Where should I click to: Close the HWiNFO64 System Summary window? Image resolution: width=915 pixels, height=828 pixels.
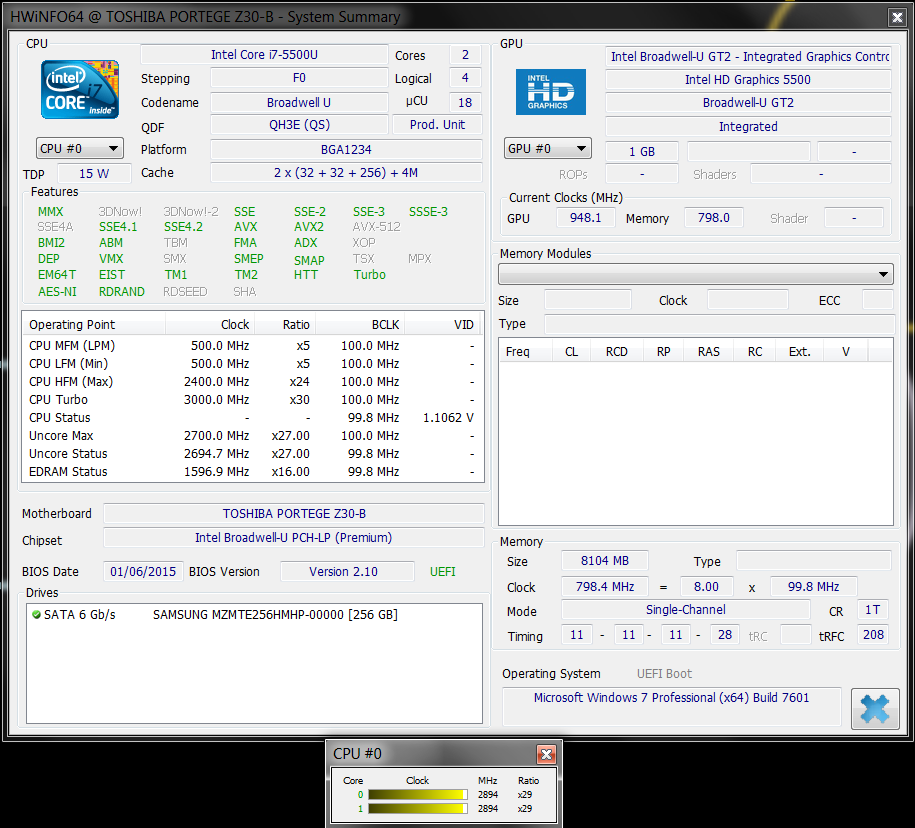897,18
